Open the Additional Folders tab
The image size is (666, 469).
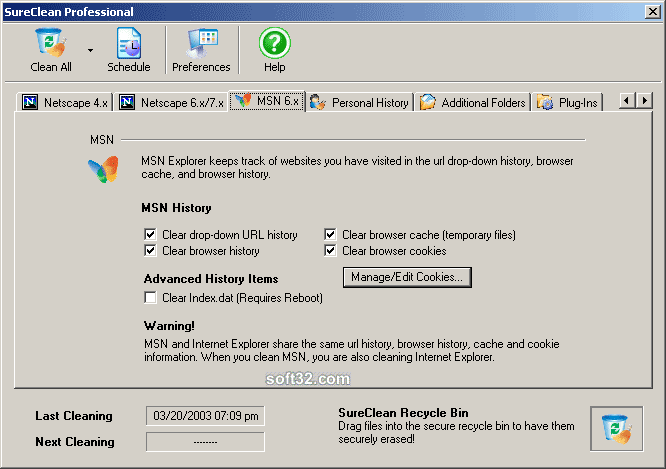coord(473,102)
